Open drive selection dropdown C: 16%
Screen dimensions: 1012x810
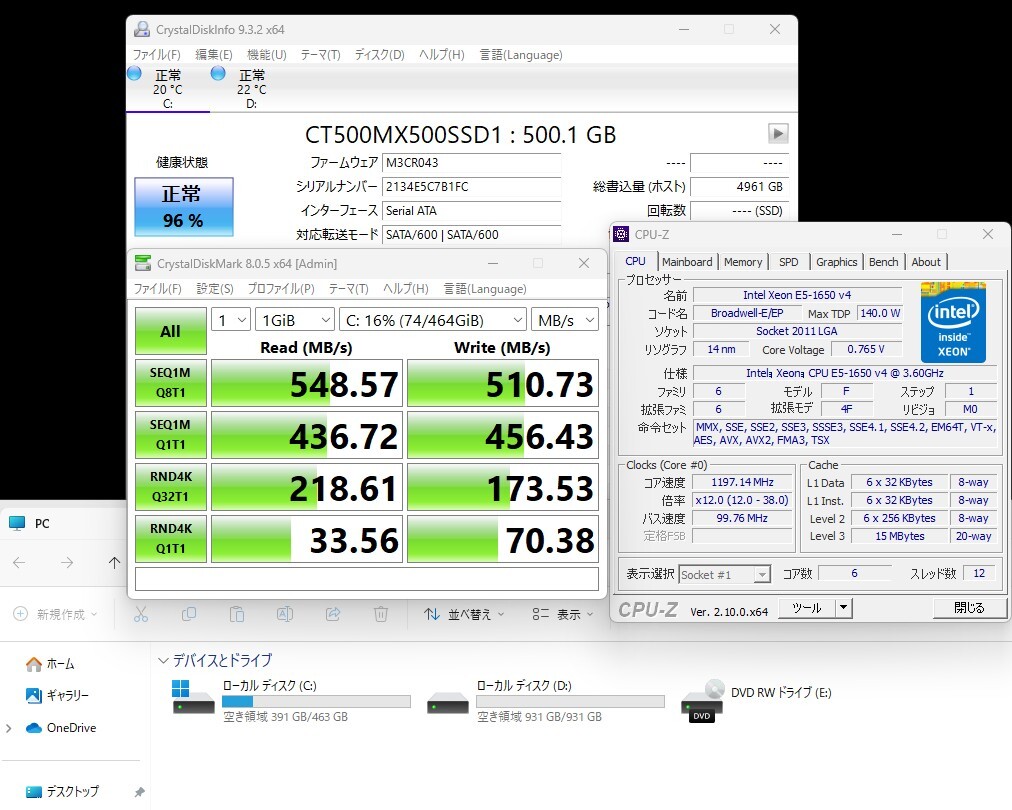[x=432, y=320]
